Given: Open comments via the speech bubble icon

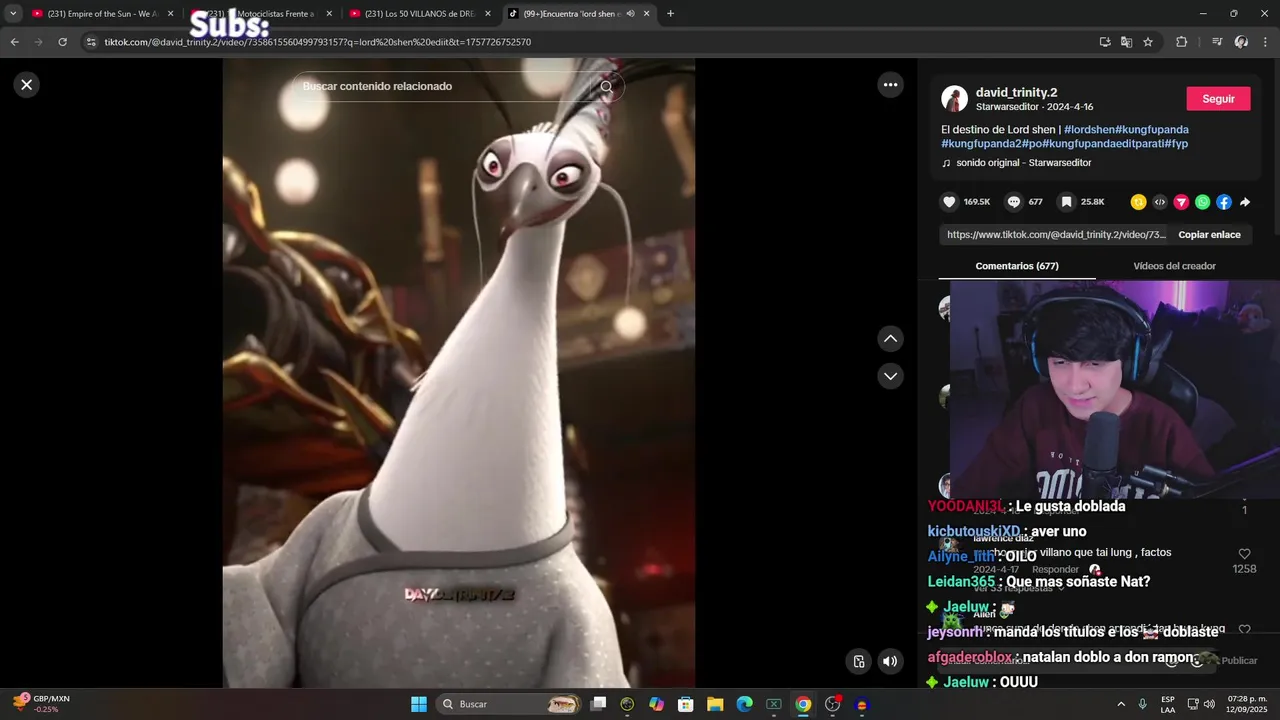Looking at the screenshot, I should coord(1014,202).
